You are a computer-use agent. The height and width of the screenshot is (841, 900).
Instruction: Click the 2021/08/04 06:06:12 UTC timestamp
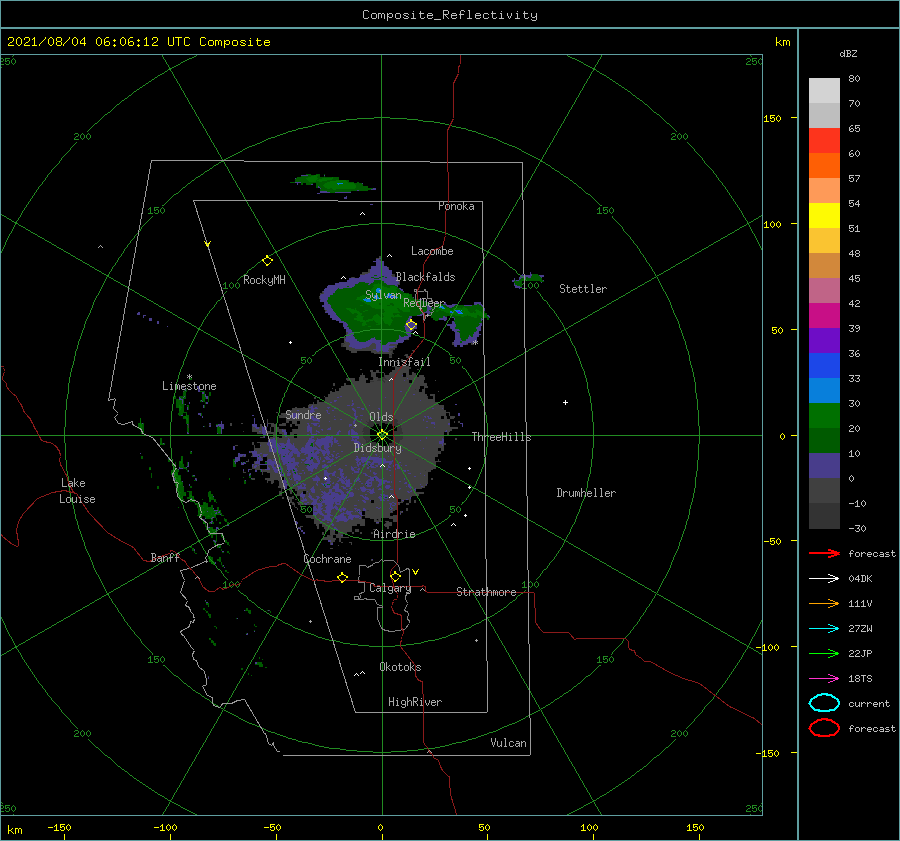click(138, 42)
